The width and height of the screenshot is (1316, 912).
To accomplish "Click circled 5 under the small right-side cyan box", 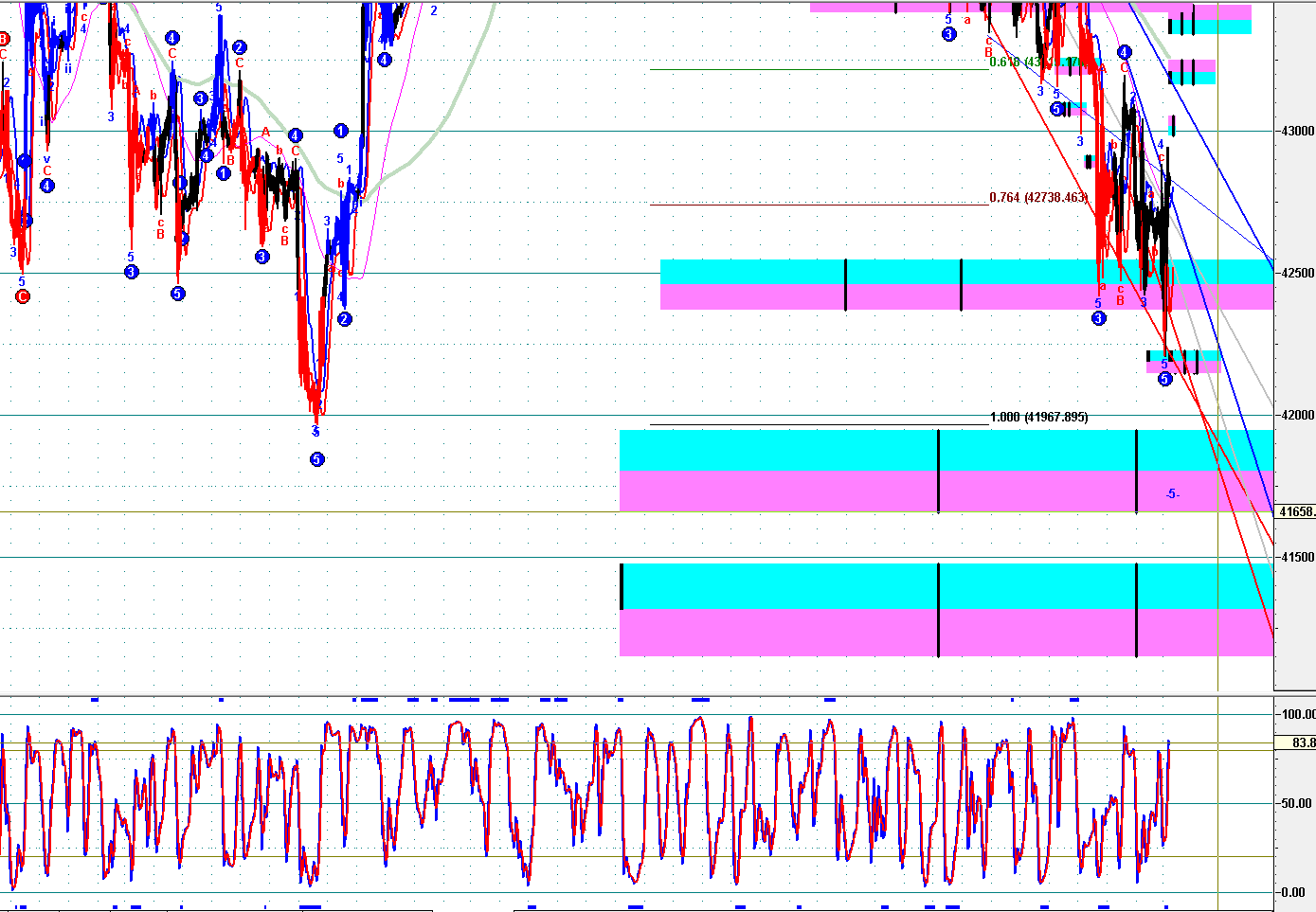I will (x=1165, y=379).
